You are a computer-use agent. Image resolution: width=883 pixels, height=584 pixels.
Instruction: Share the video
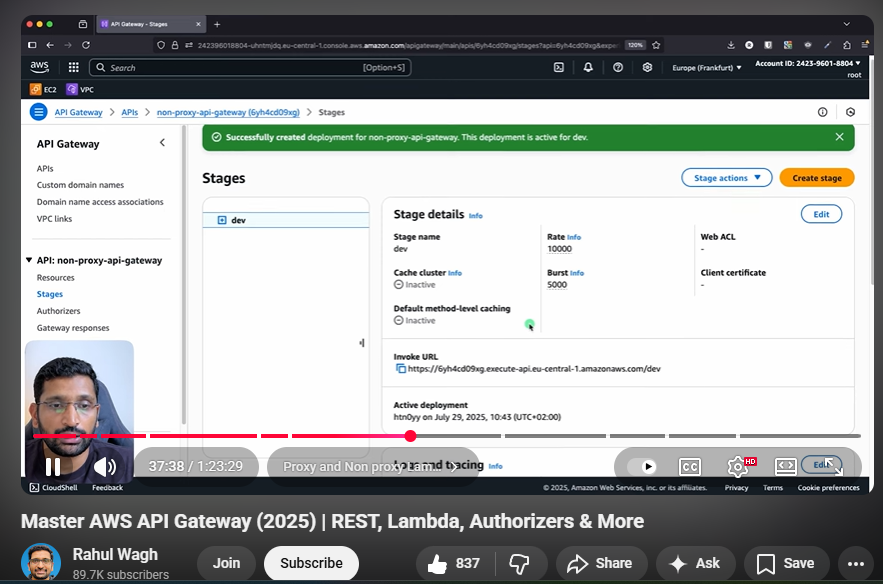coord(599,563)
